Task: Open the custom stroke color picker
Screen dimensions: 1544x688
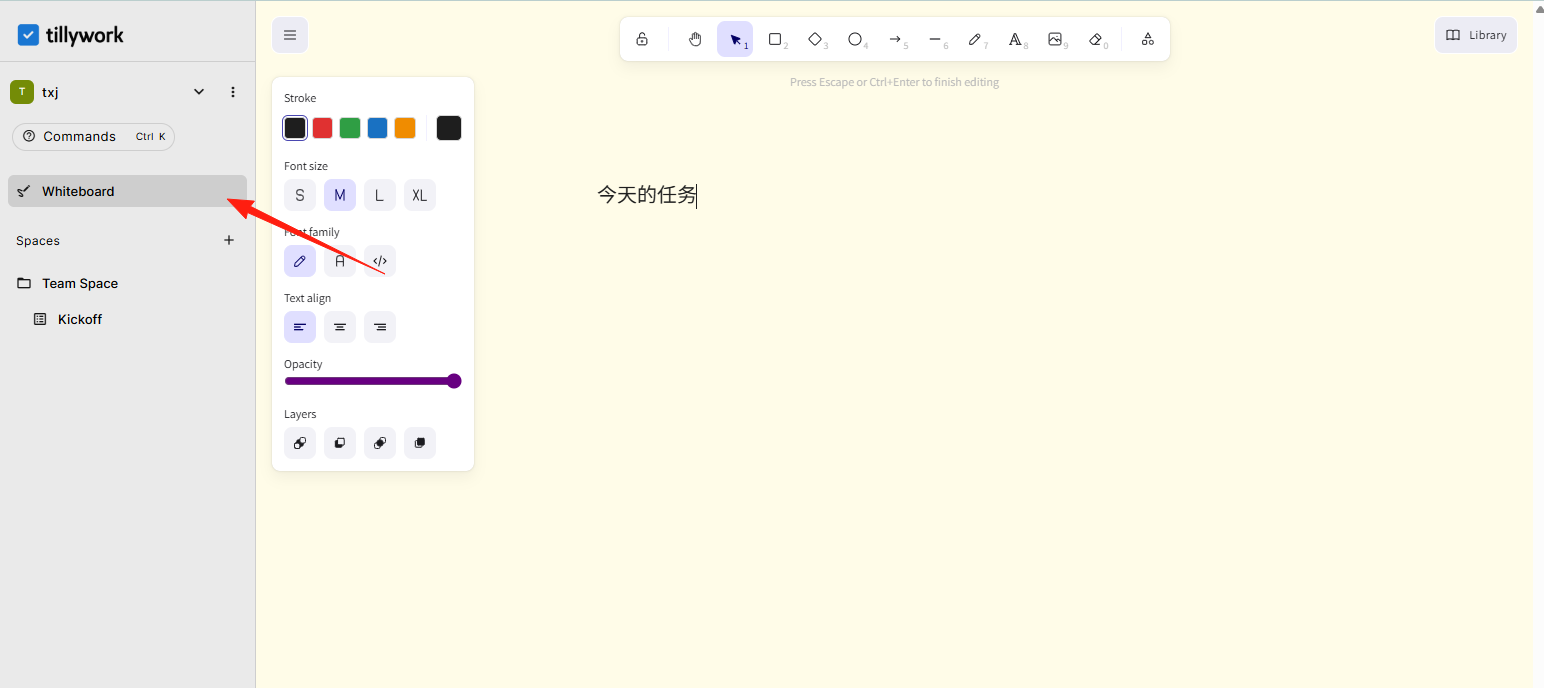Action: [x=449, y=128]
